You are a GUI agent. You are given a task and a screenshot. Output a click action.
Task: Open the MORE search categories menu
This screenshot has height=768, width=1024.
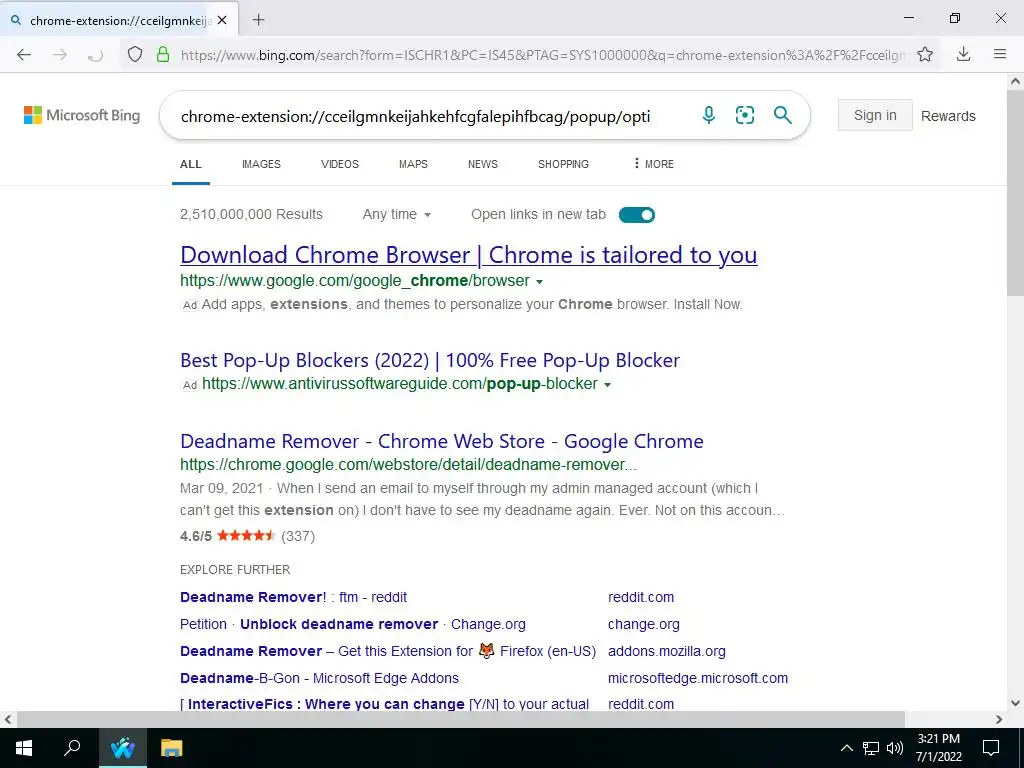[653, 164]
